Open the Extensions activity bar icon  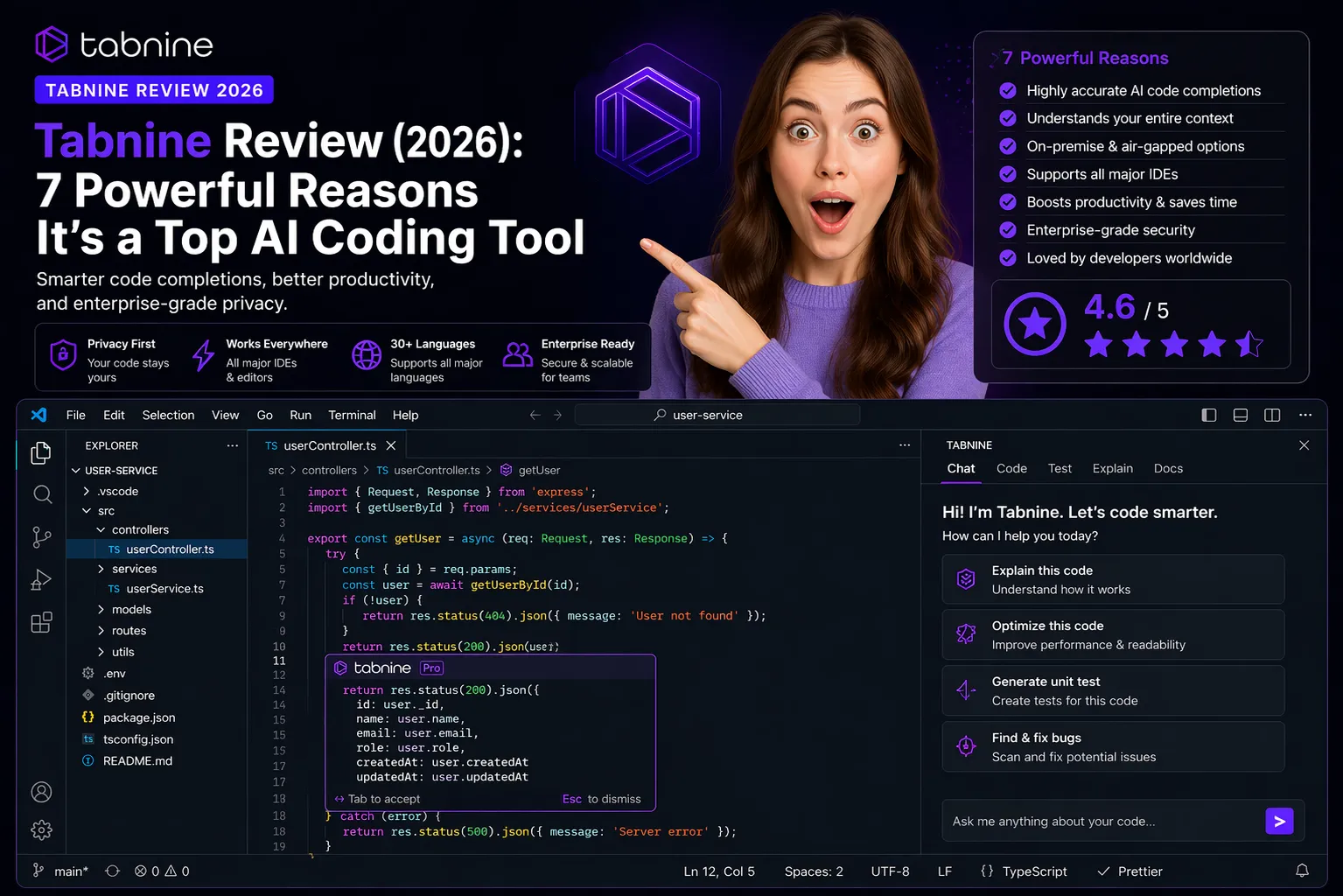tap(41, 622)
